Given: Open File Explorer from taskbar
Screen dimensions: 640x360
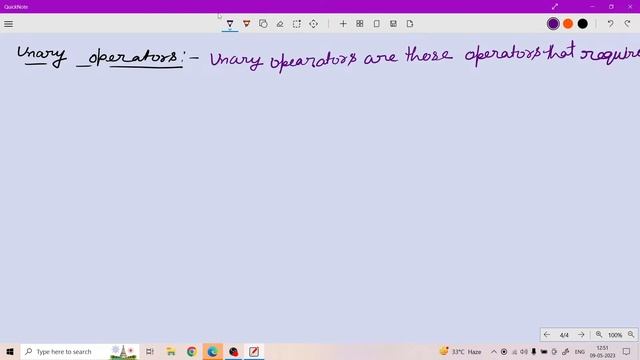Looking at the screenshot, I should point(171,351).
